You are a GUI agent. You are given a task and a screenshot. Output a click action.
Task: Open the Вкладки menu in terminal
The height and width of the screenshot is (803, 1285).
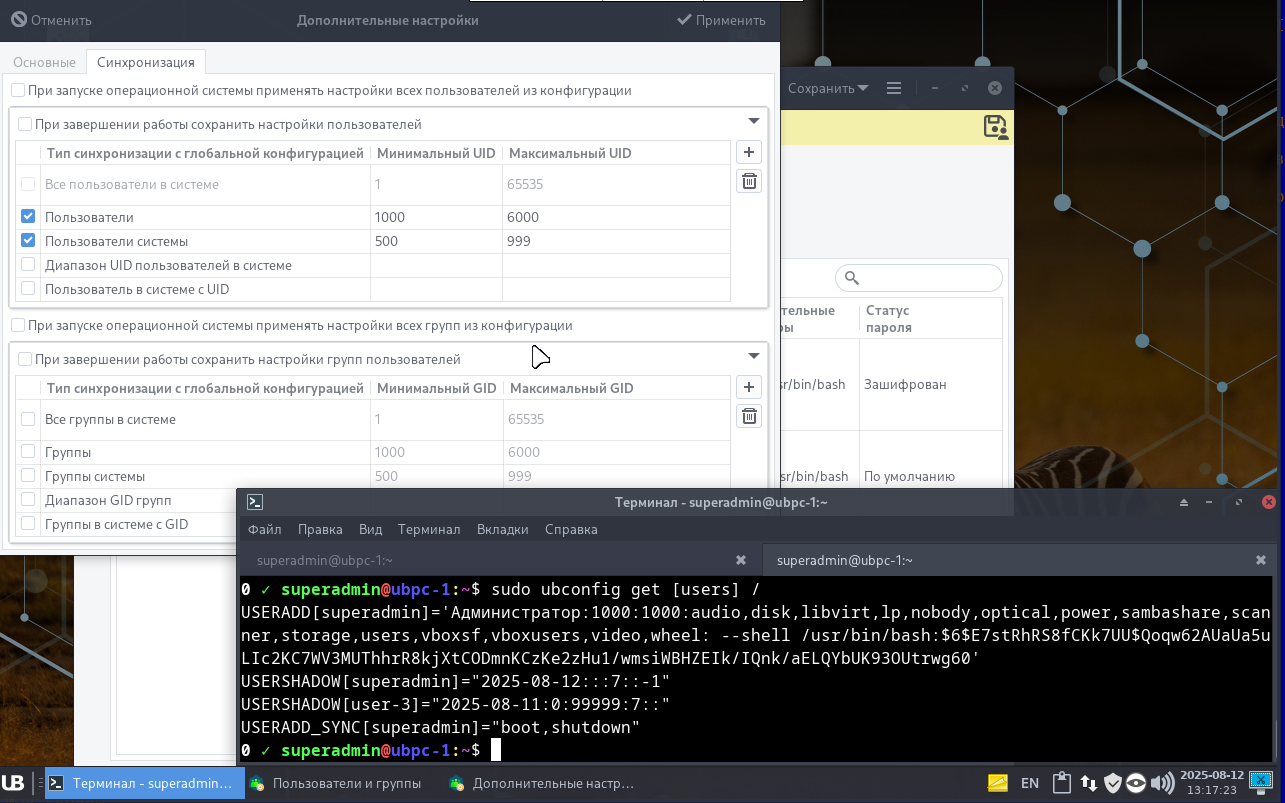pos(503,529)
